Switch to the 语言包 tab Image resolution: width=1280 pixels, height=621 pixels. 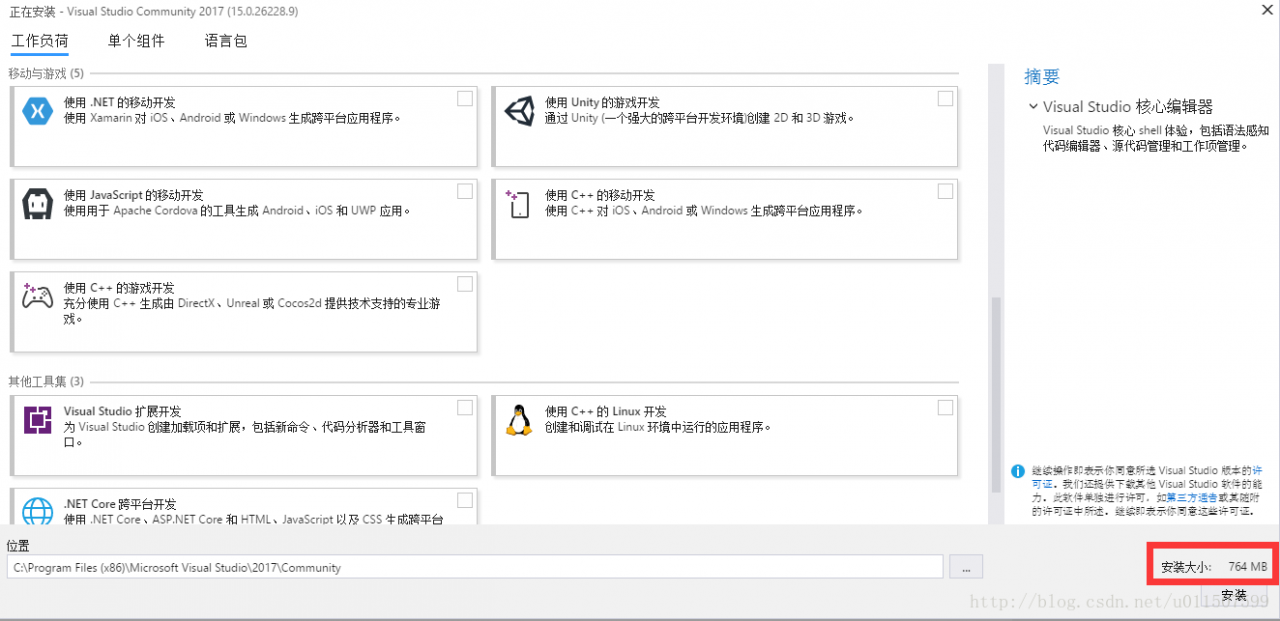[225, 41]
